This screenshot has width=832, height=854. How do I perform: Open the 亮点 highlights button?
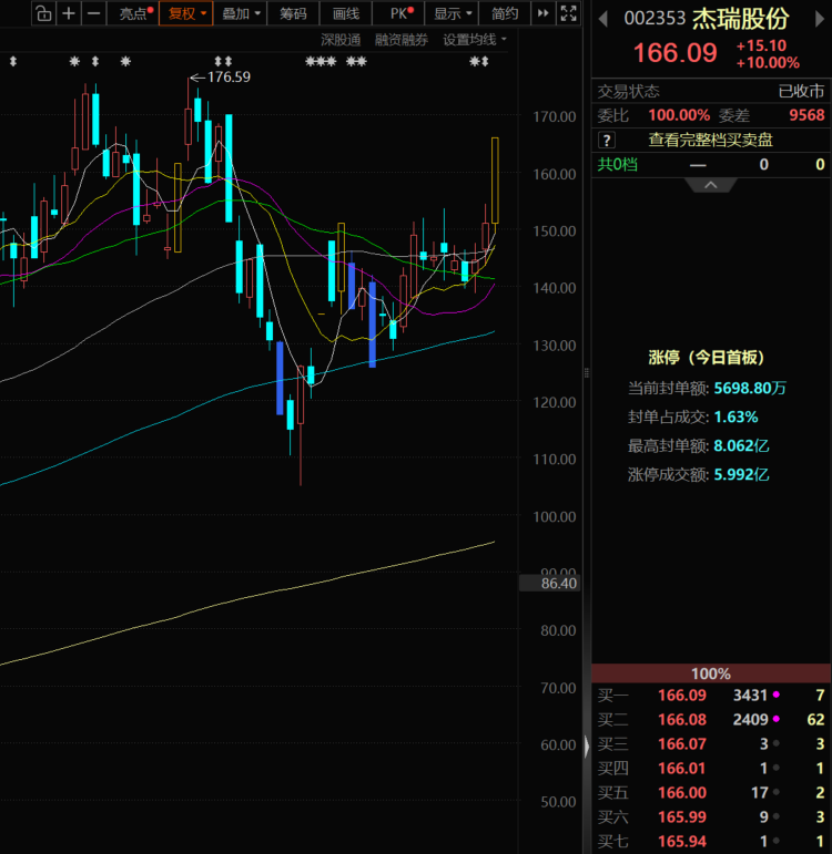tap(135, 14)
